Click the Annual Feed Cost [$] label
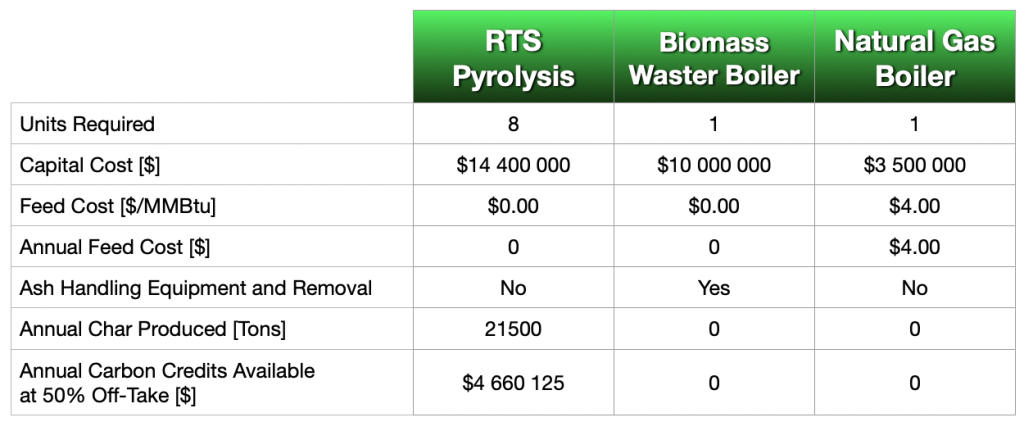 (x=115, y=247)
